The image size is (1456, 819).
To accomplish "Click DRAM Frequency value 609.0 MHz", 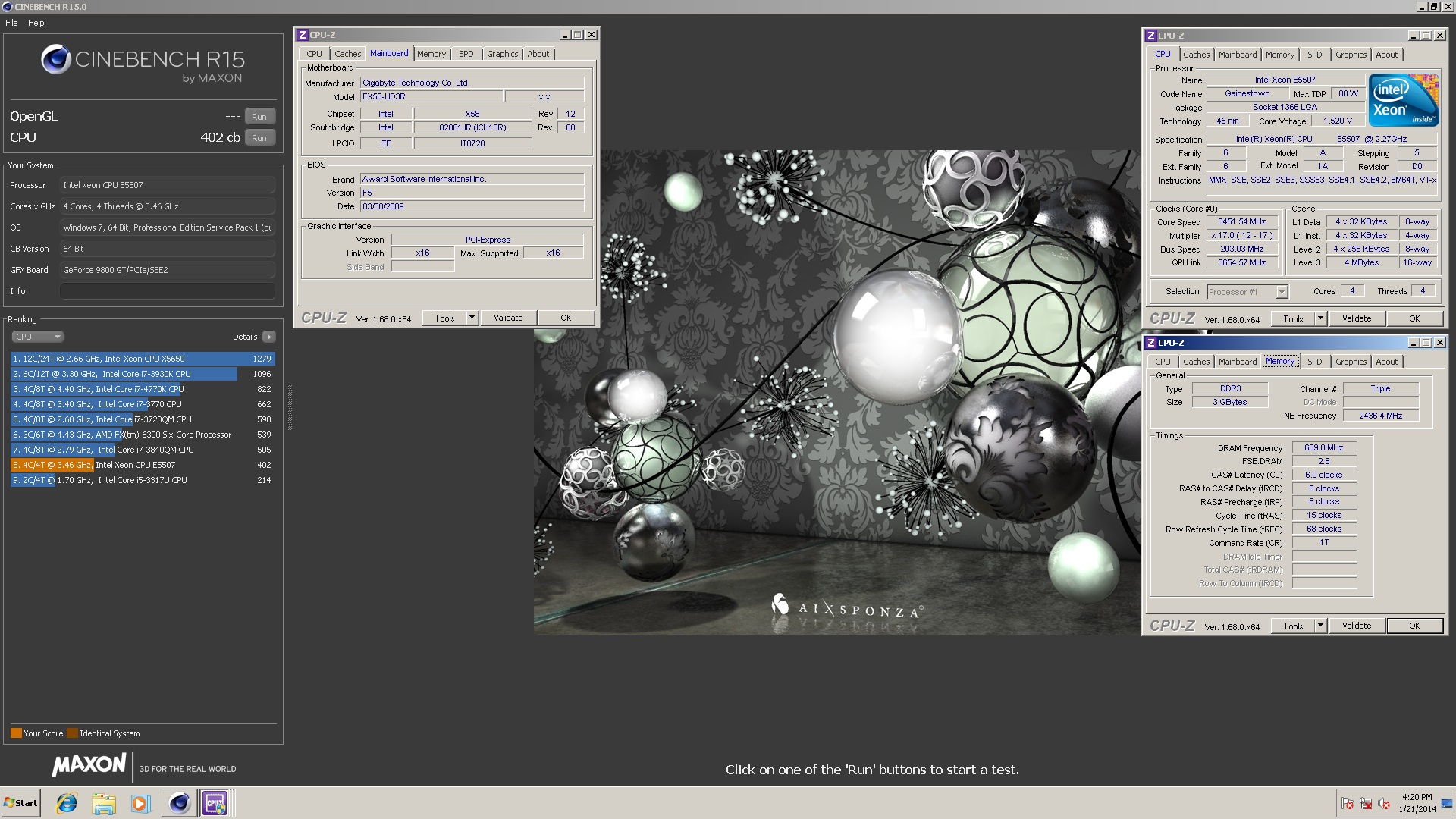I will pos(1323,447).
